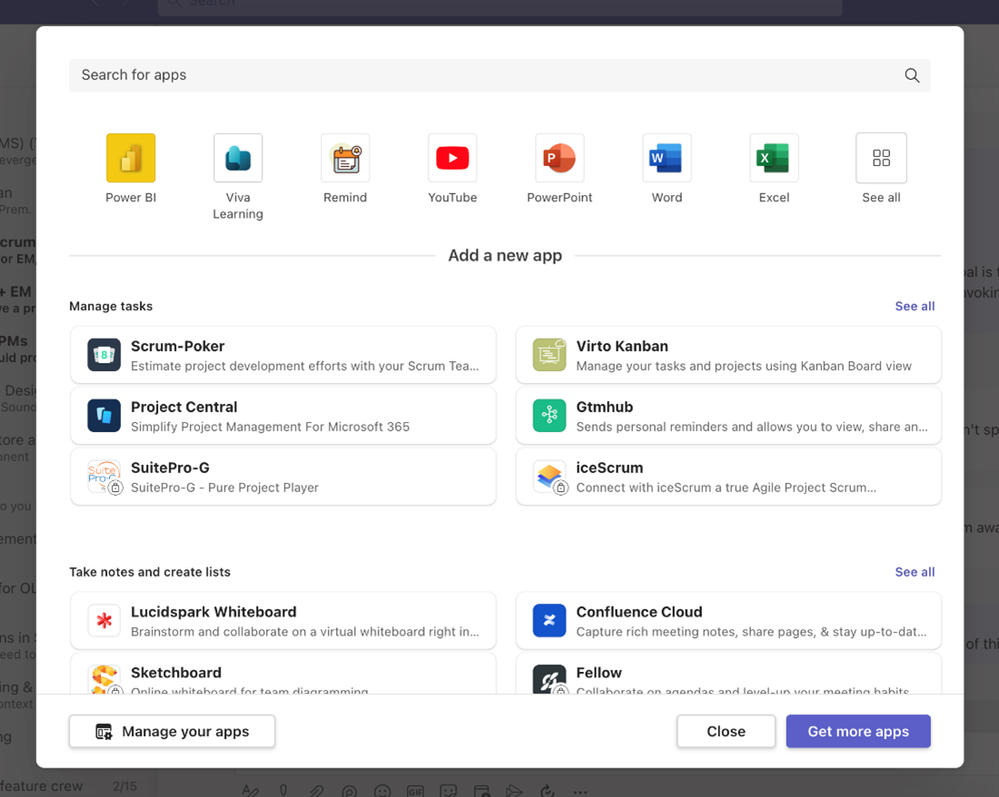See all Take notes and create lists apps

tap(914, 572)
